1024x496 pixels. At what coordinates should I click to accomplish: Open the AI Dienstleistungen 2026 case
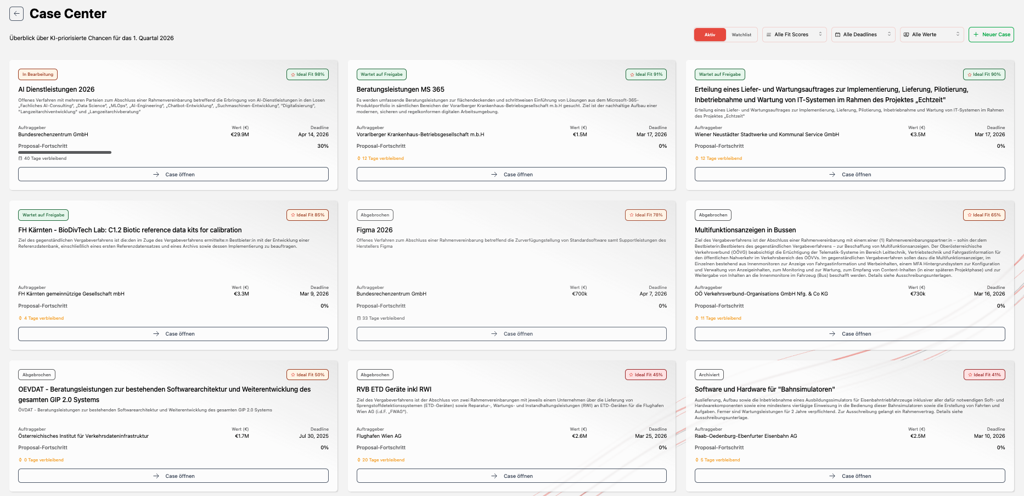coord(173,174)
